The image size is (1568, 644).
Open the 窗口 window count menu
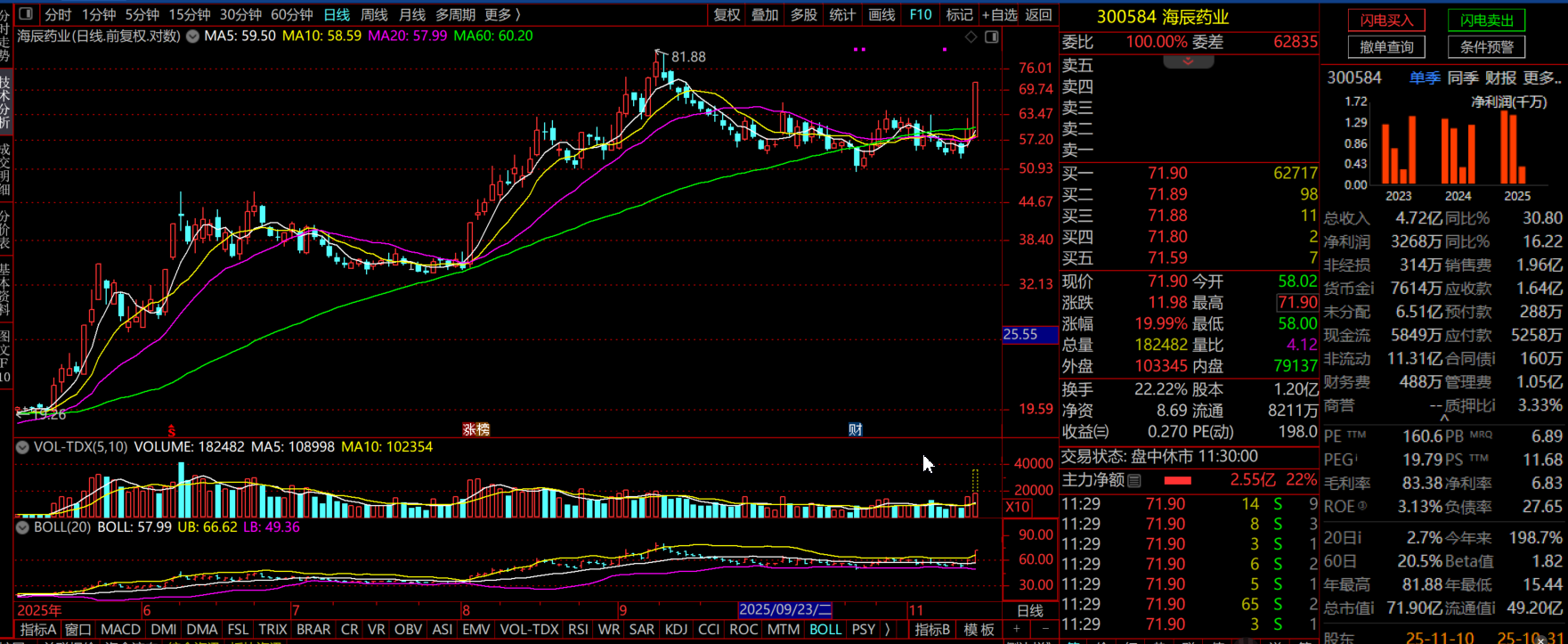coord(77,630)
